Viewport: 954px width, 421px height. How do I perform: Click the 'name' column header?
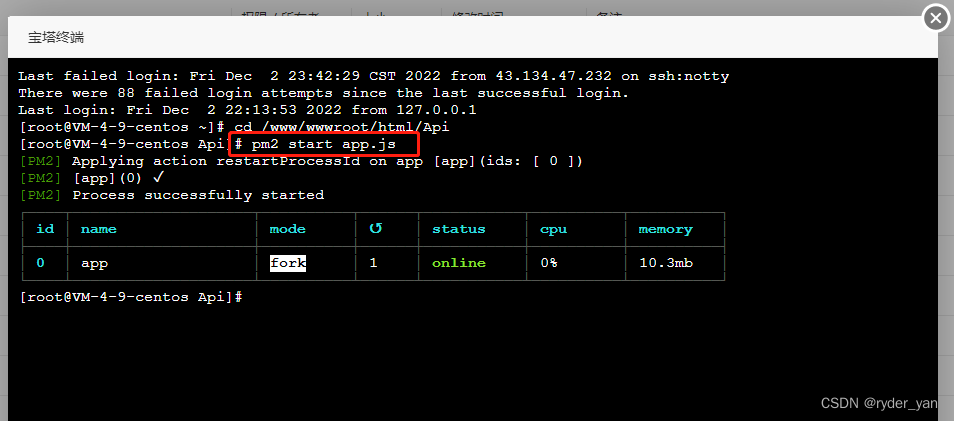(x=99, y=229)
